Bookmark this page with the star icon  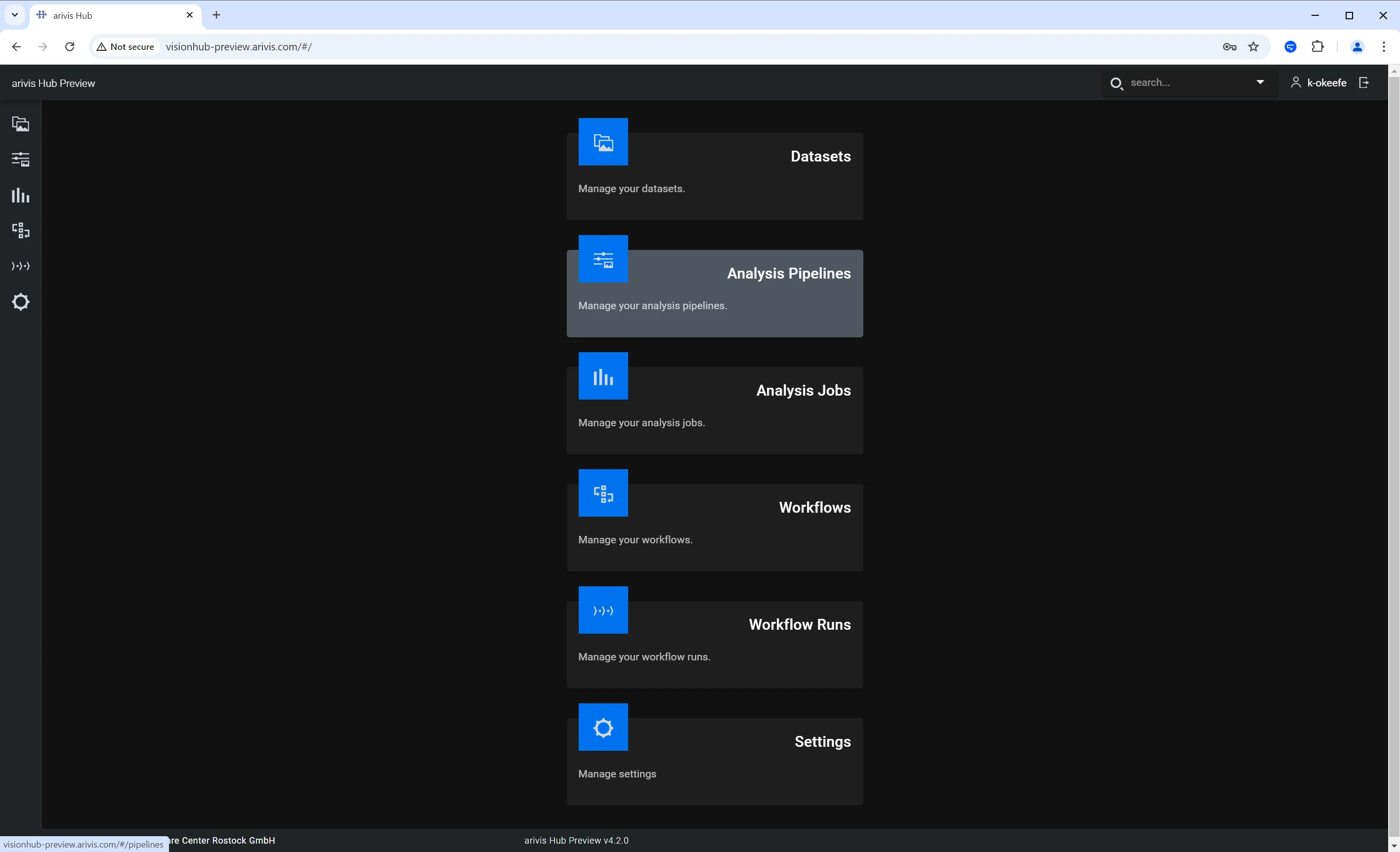click(1253, 46)
